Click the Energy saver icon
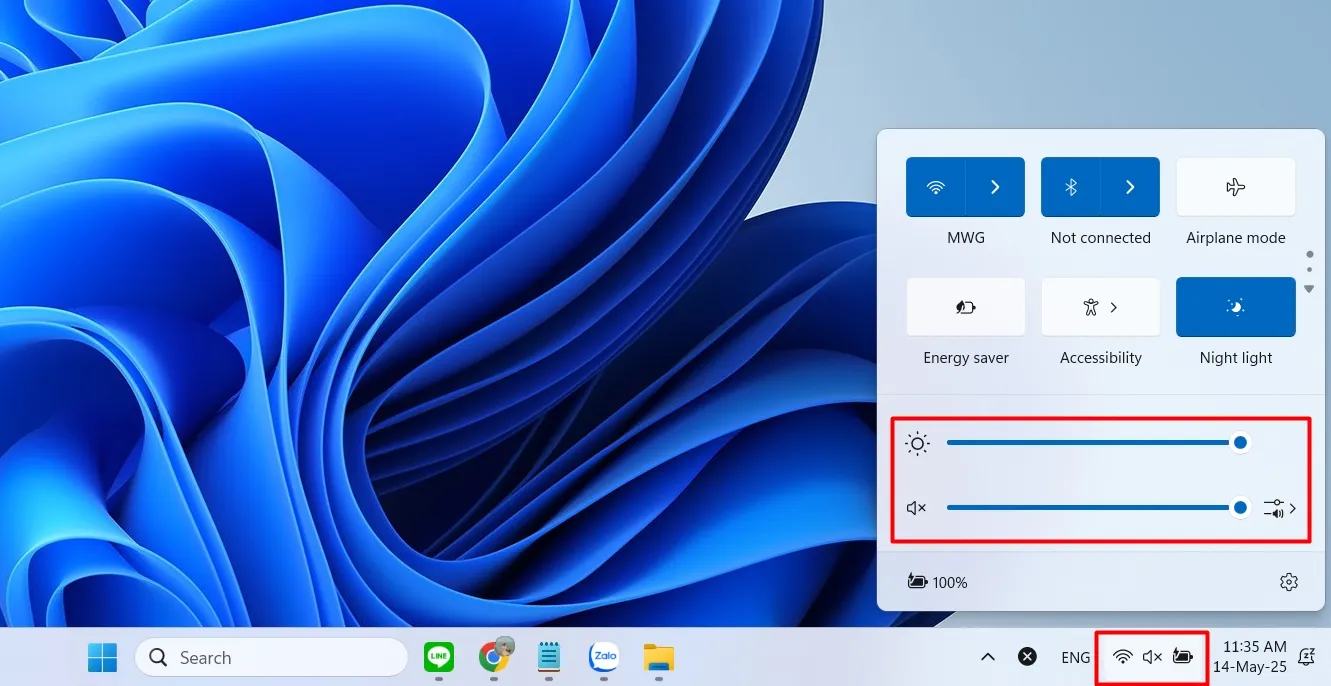 tap(964, 307)
